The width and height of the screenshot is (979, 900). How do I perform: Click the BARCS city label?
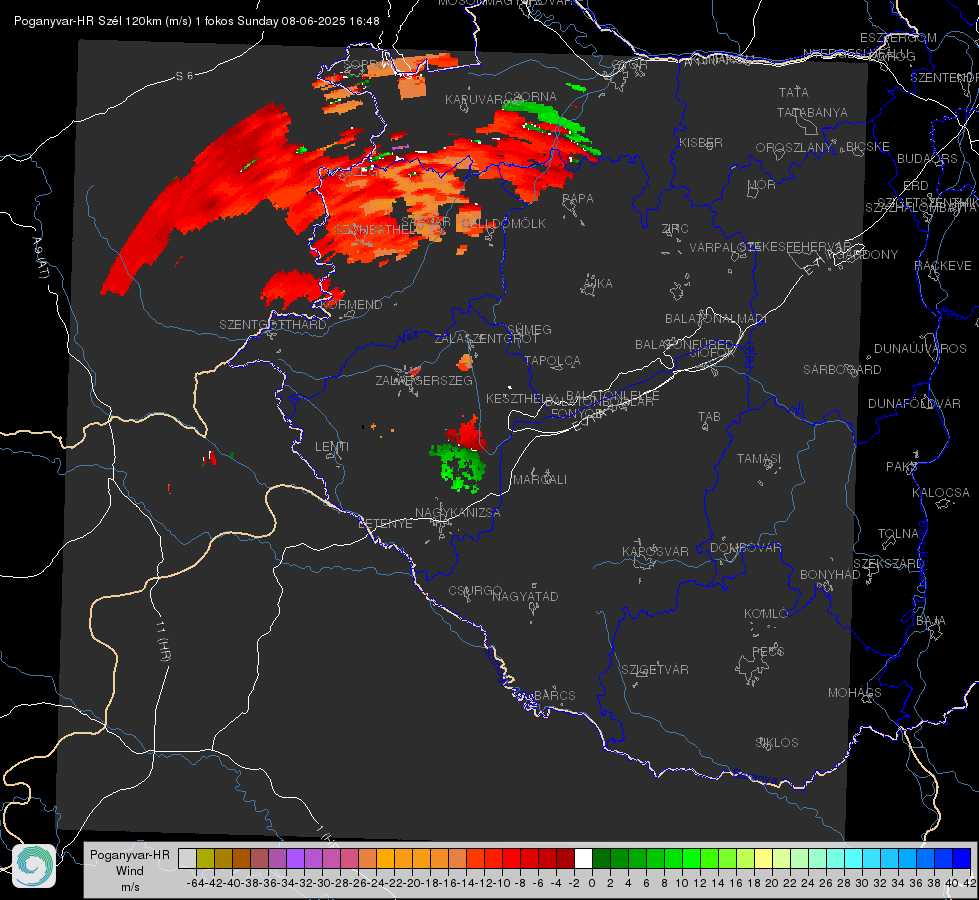click(554, 696)
